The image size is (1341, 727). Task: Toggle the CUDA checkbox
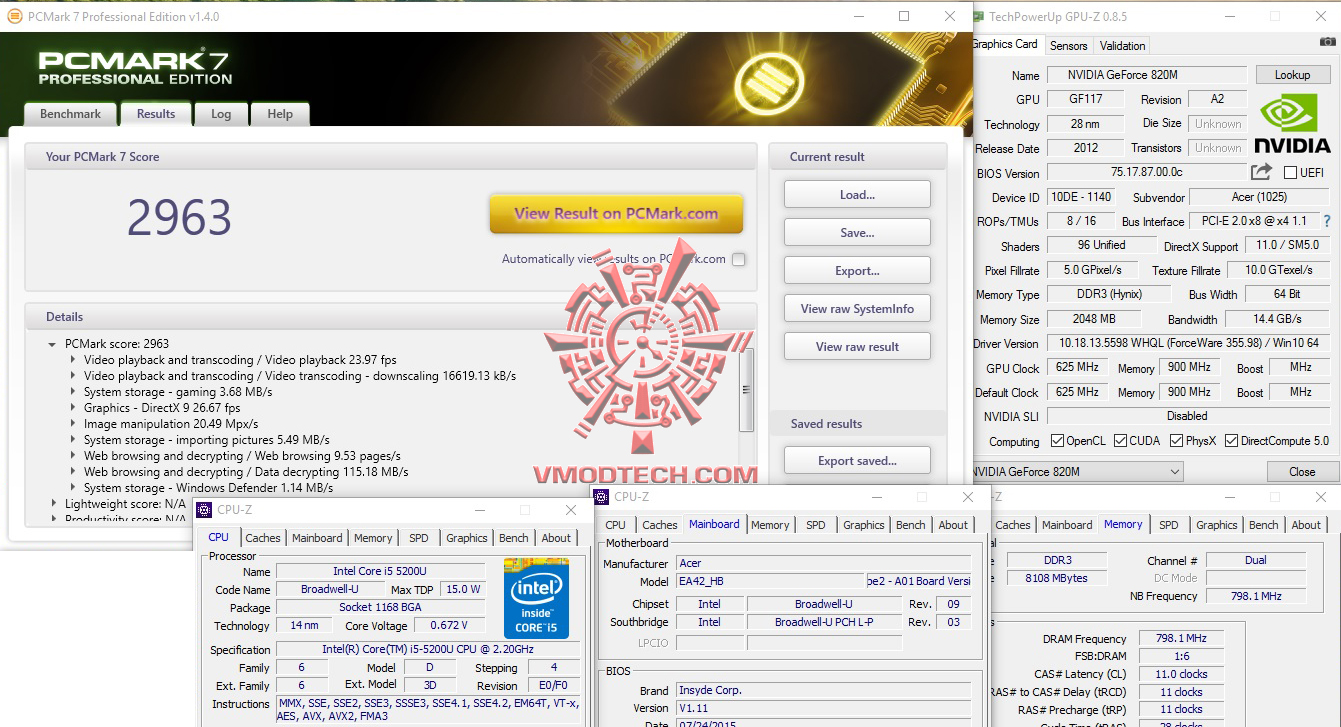click(x=1120, y=441)
